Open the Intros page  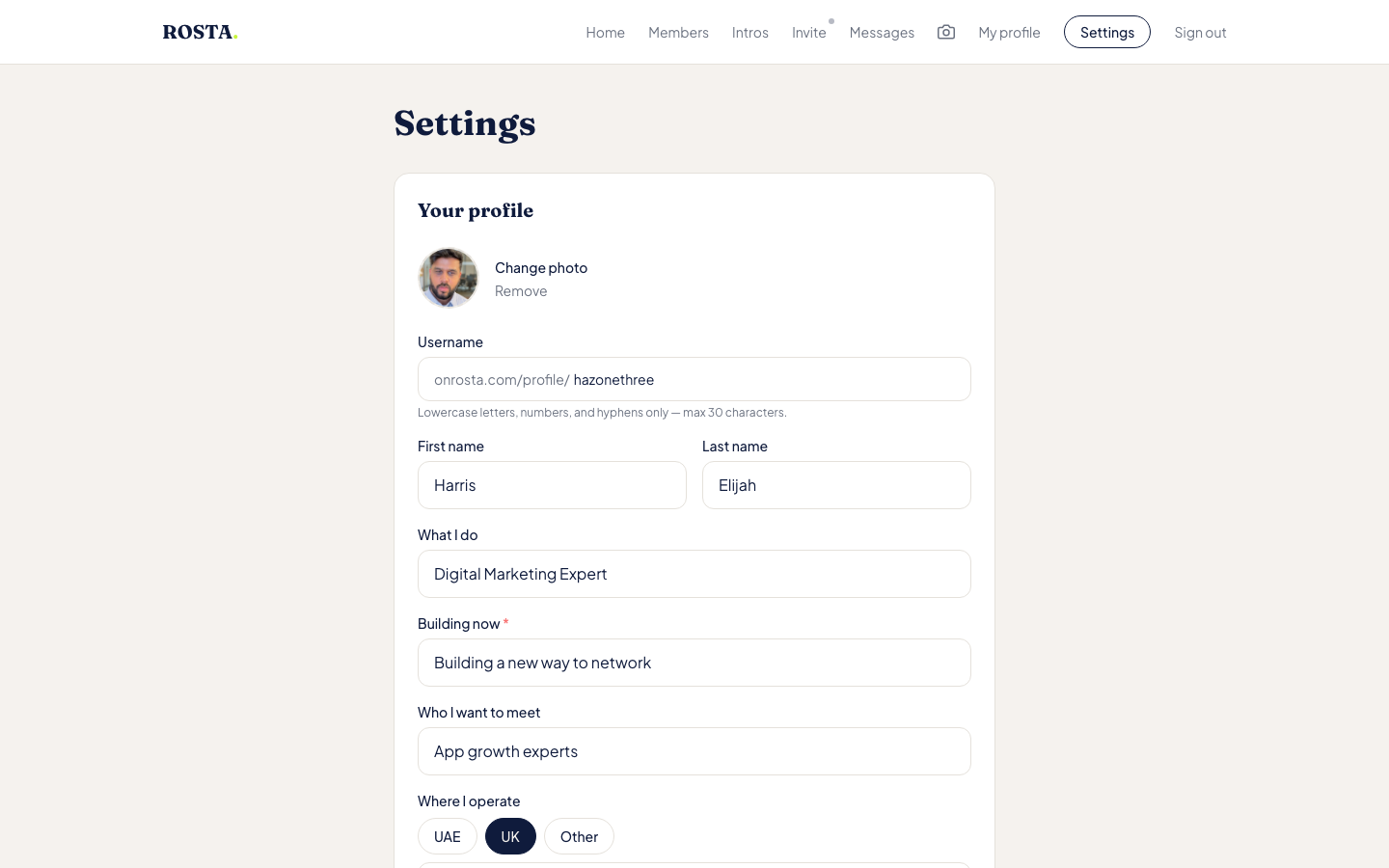(x=749, y=32)
